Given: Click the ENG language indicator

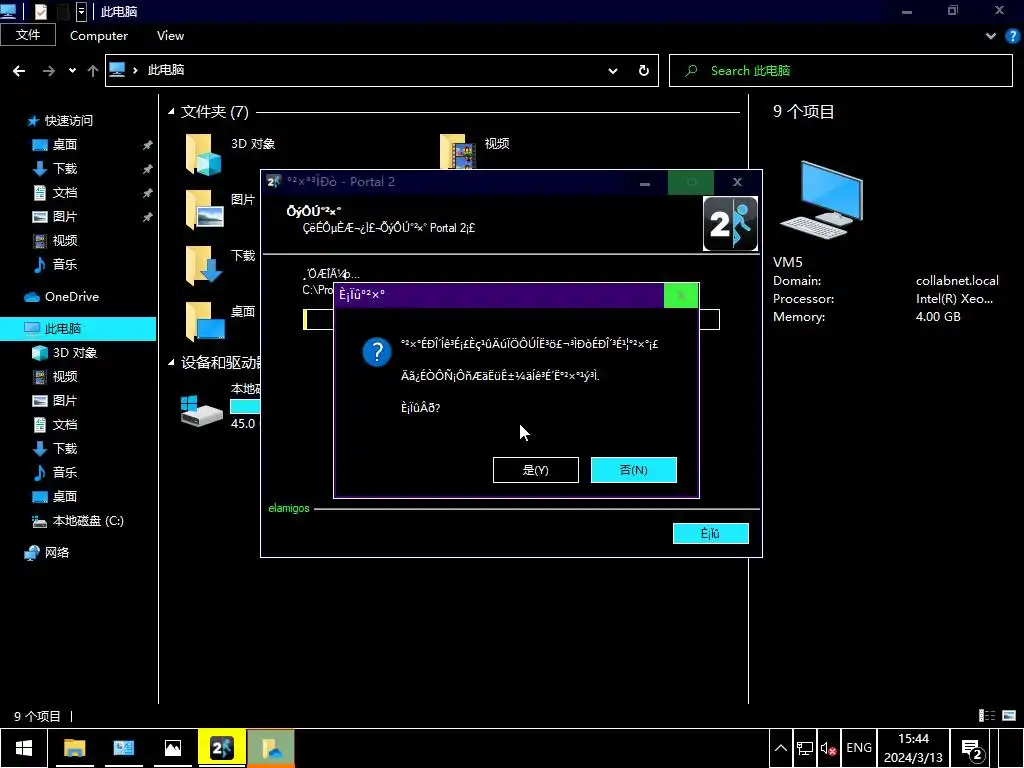Looking at the screenshot, I should tap(859, 748).
